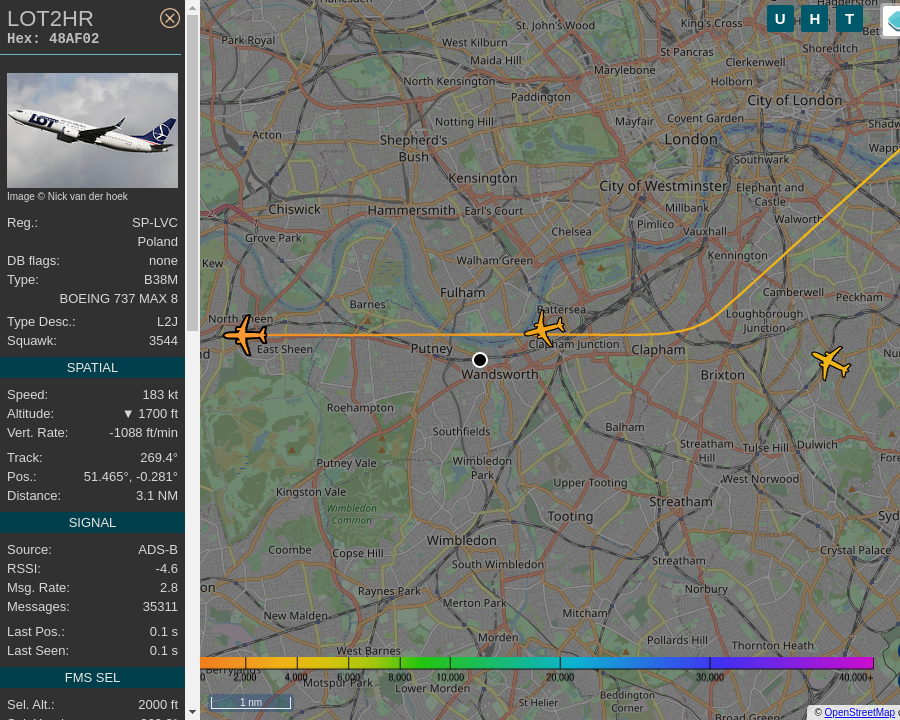Click the BOEING 737 MAX 8 text
The width and height of the screenshot is (900, 720).
coord(118,299)
